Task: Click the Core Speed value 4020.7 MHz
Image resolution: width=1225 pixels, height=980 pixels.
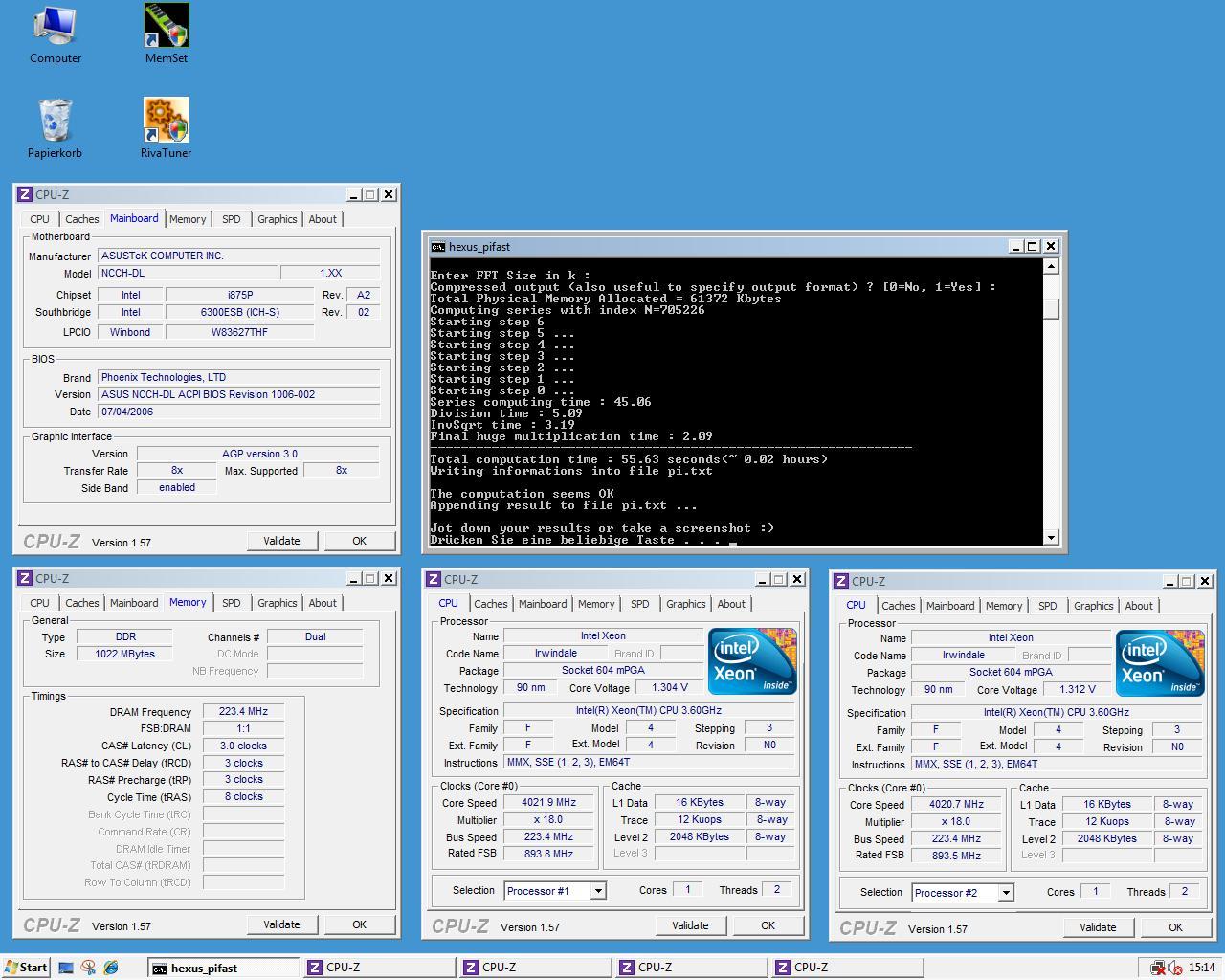Action: [956, 805]
